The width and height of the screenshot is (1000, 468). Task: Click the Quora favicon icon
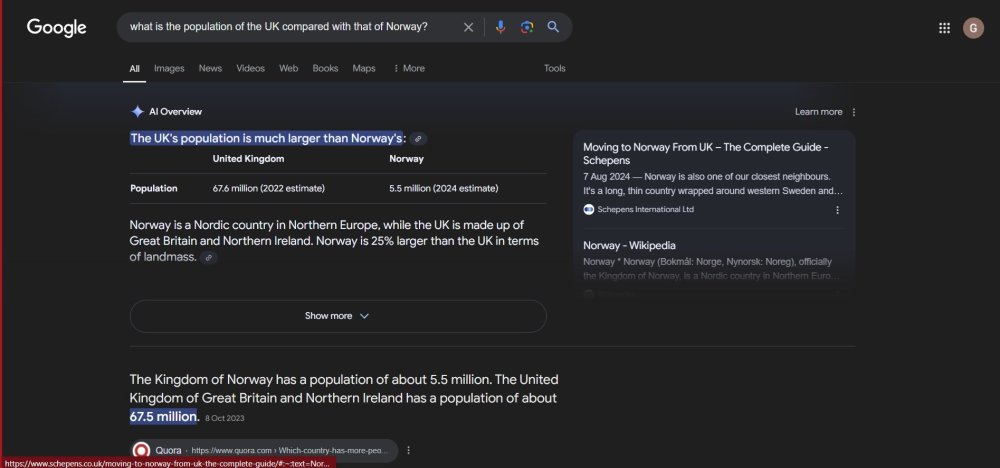click(141, 451)
